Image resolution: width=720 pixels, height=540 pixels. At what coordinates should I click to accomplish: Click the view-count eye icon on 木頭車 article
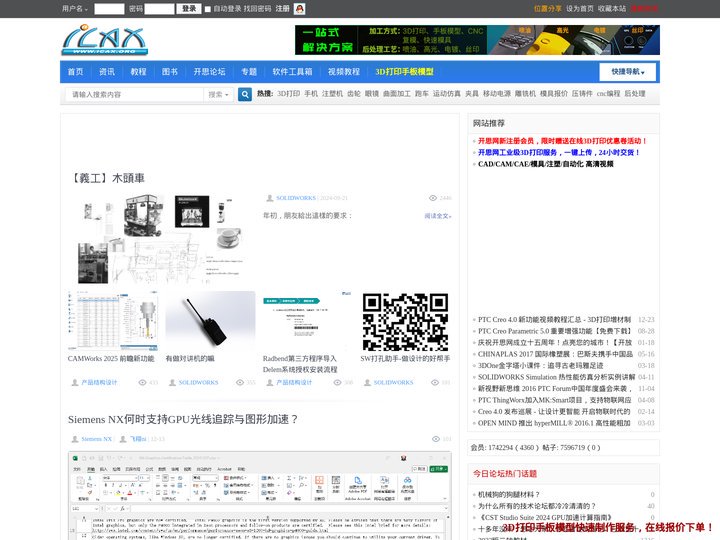tap(433, 198)
